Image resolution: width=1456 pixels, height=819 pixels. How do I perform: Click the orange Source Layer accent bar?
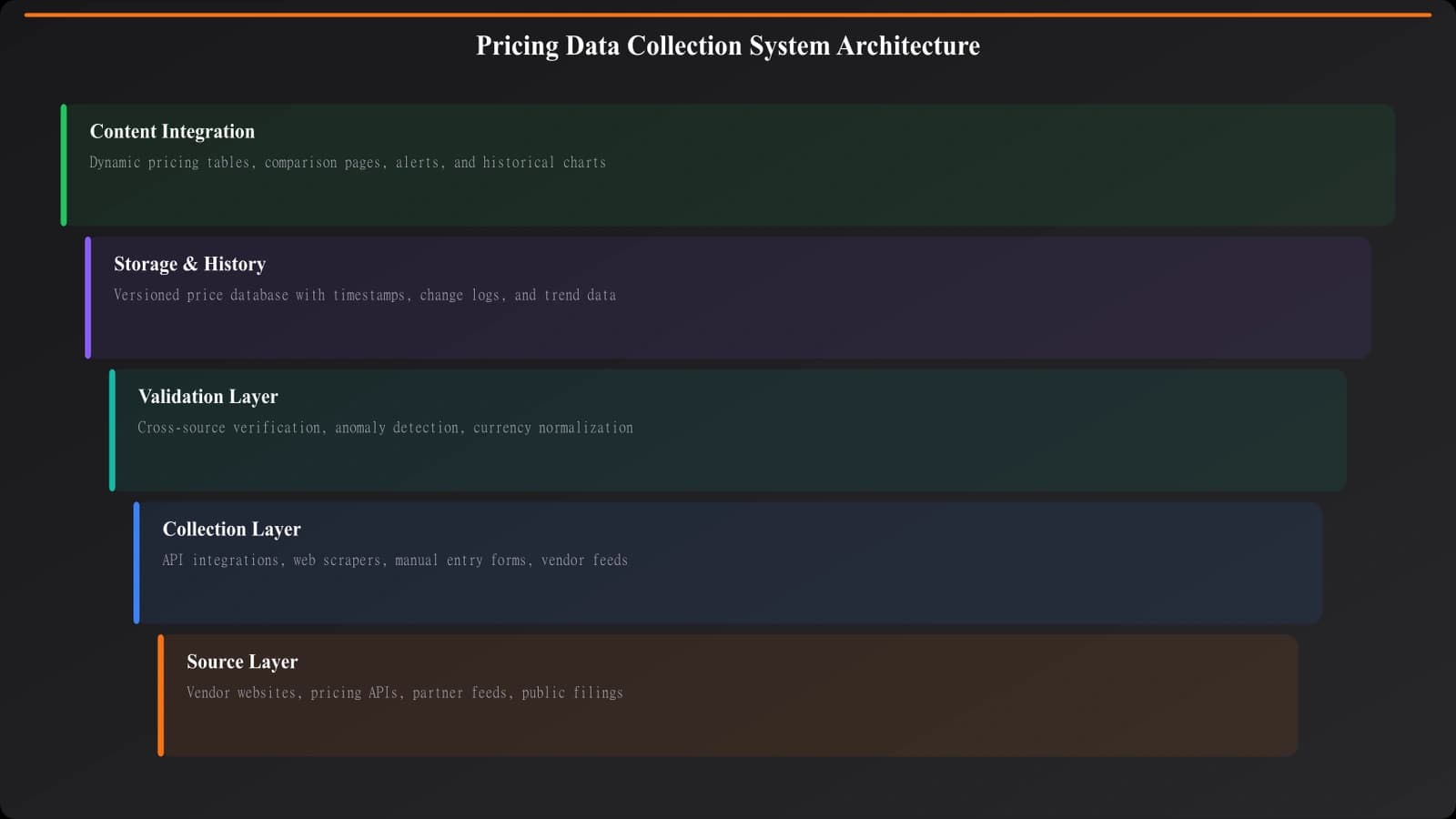click(x=162, y=694)
